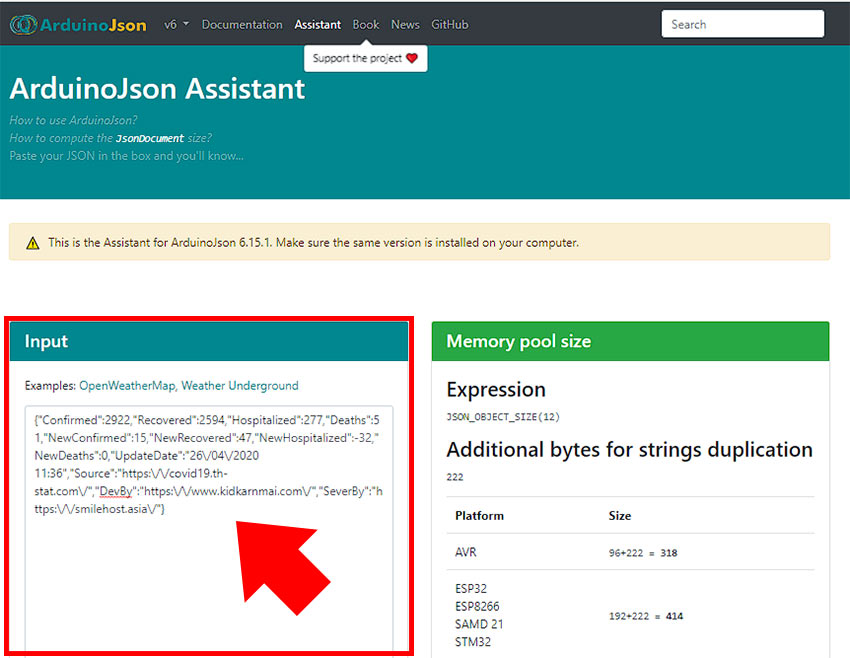Select the JSON_OBJECT_SIZE(12) expression text
This screenshot has width=850, height=658.
(x=496, y=415)
